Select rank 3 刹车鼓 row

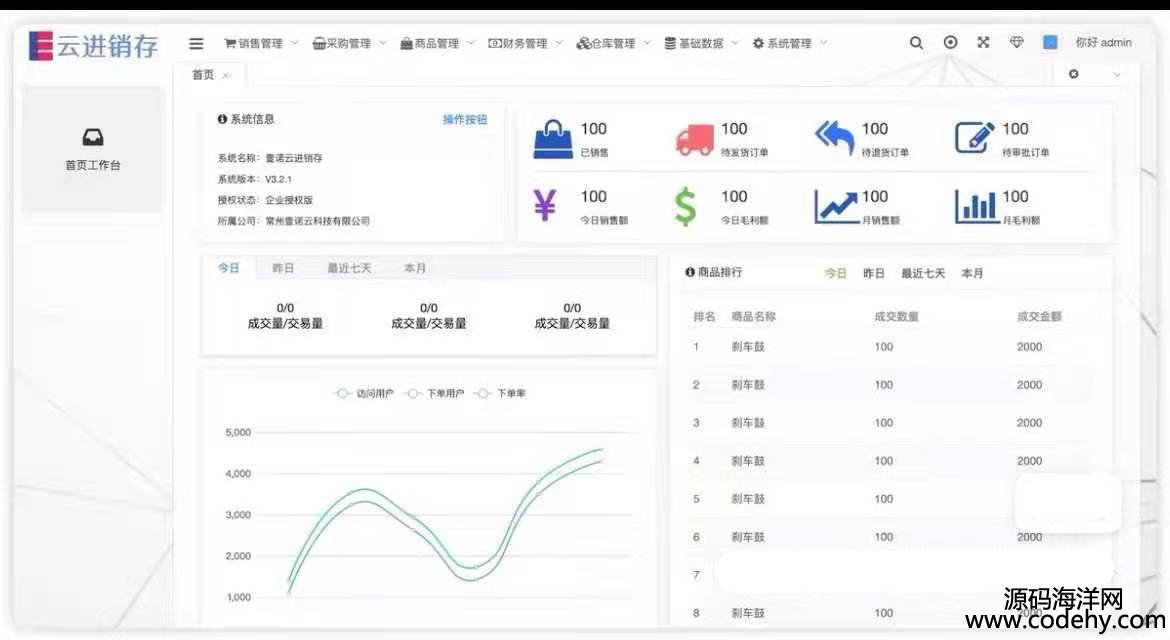tap(888, 423)
